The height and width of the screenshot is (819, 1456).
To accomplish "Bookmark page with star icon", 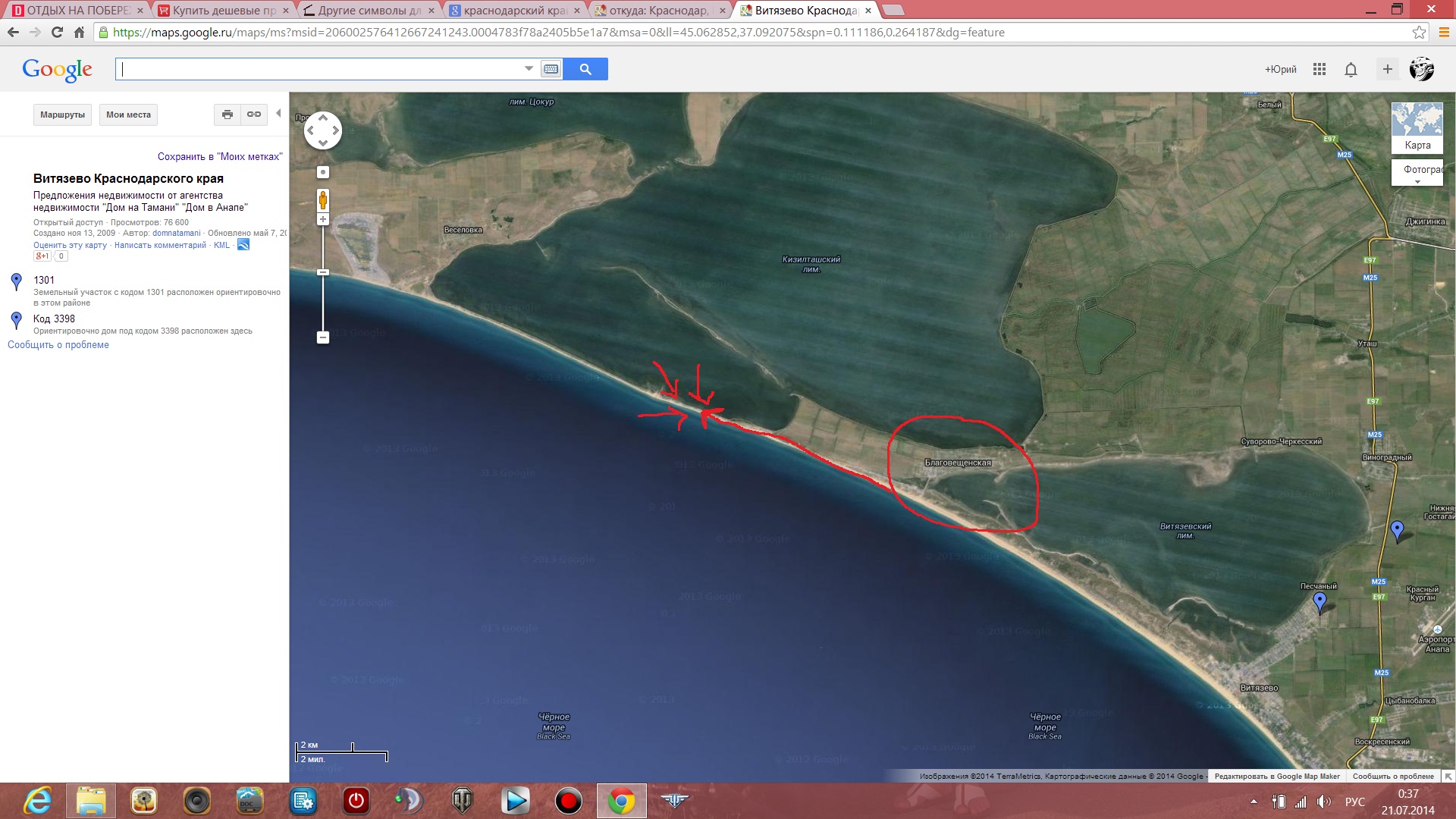I will click(x=1419, y=32).
